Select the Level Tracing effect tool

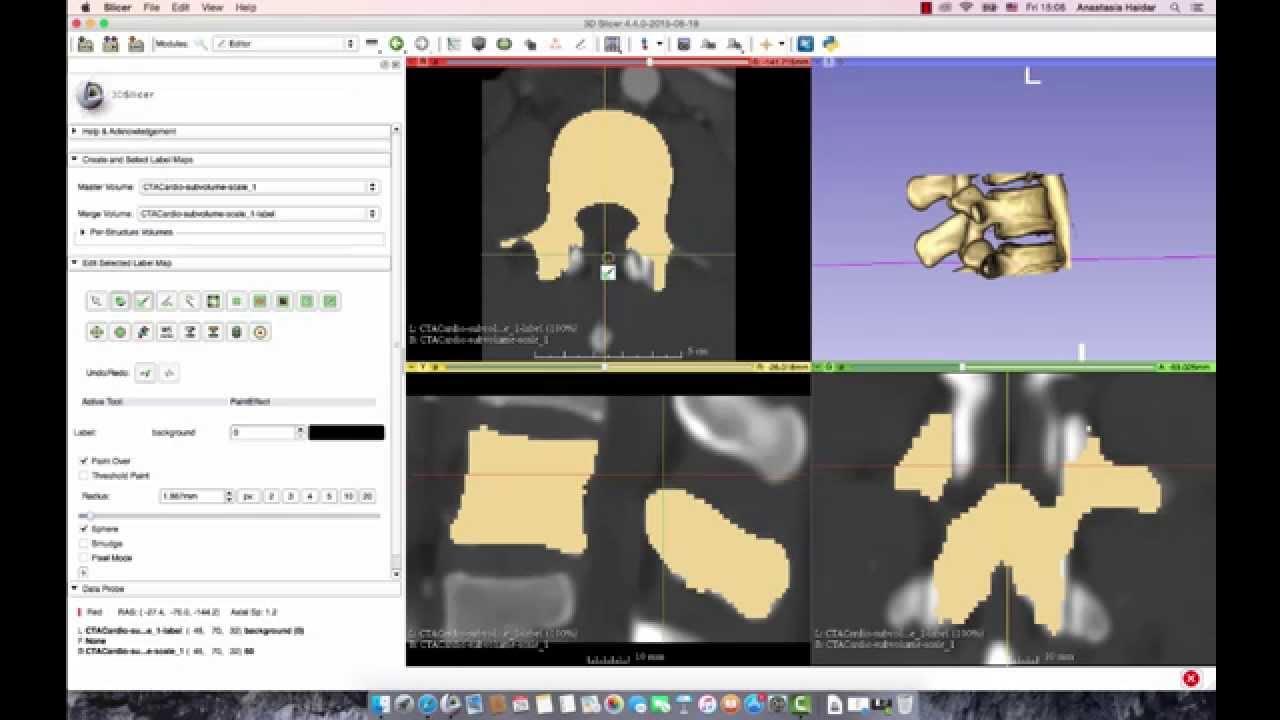click(x=213, y=301)
